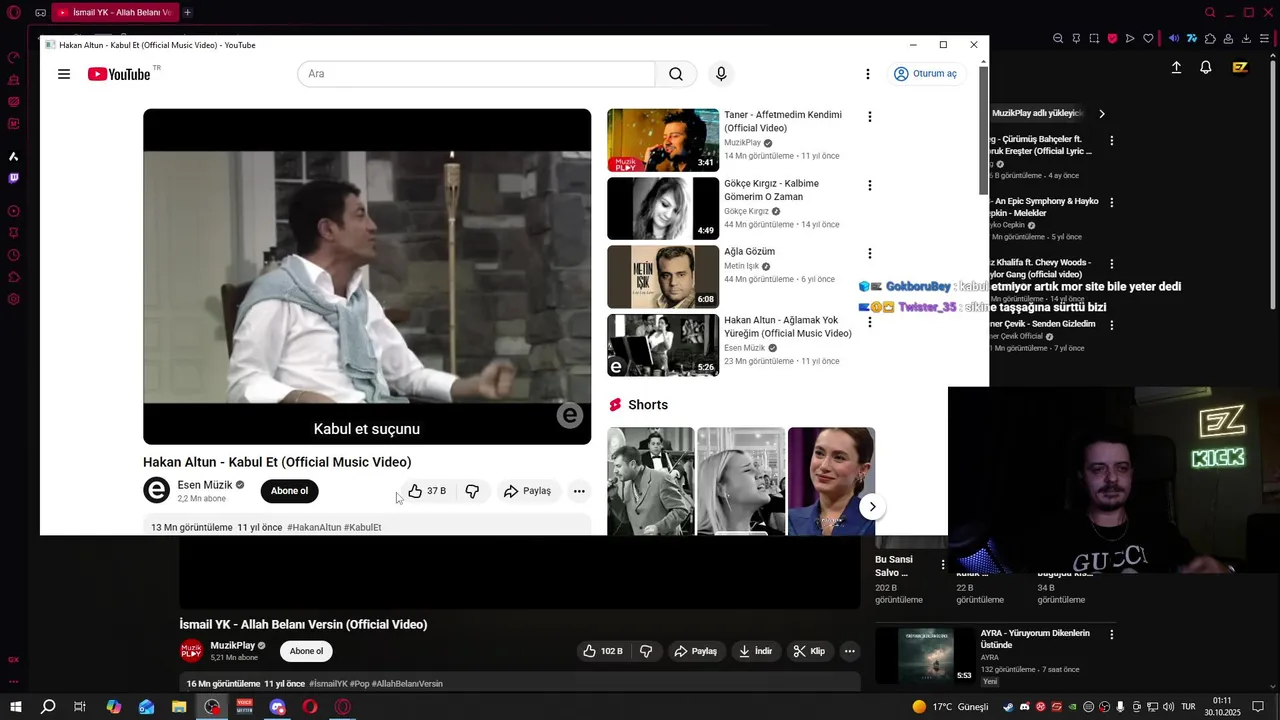The image size is (1280, 720).
Task: Click zoom-out magnifier in Opera address bar
Action: click(x=1058, y=39)
